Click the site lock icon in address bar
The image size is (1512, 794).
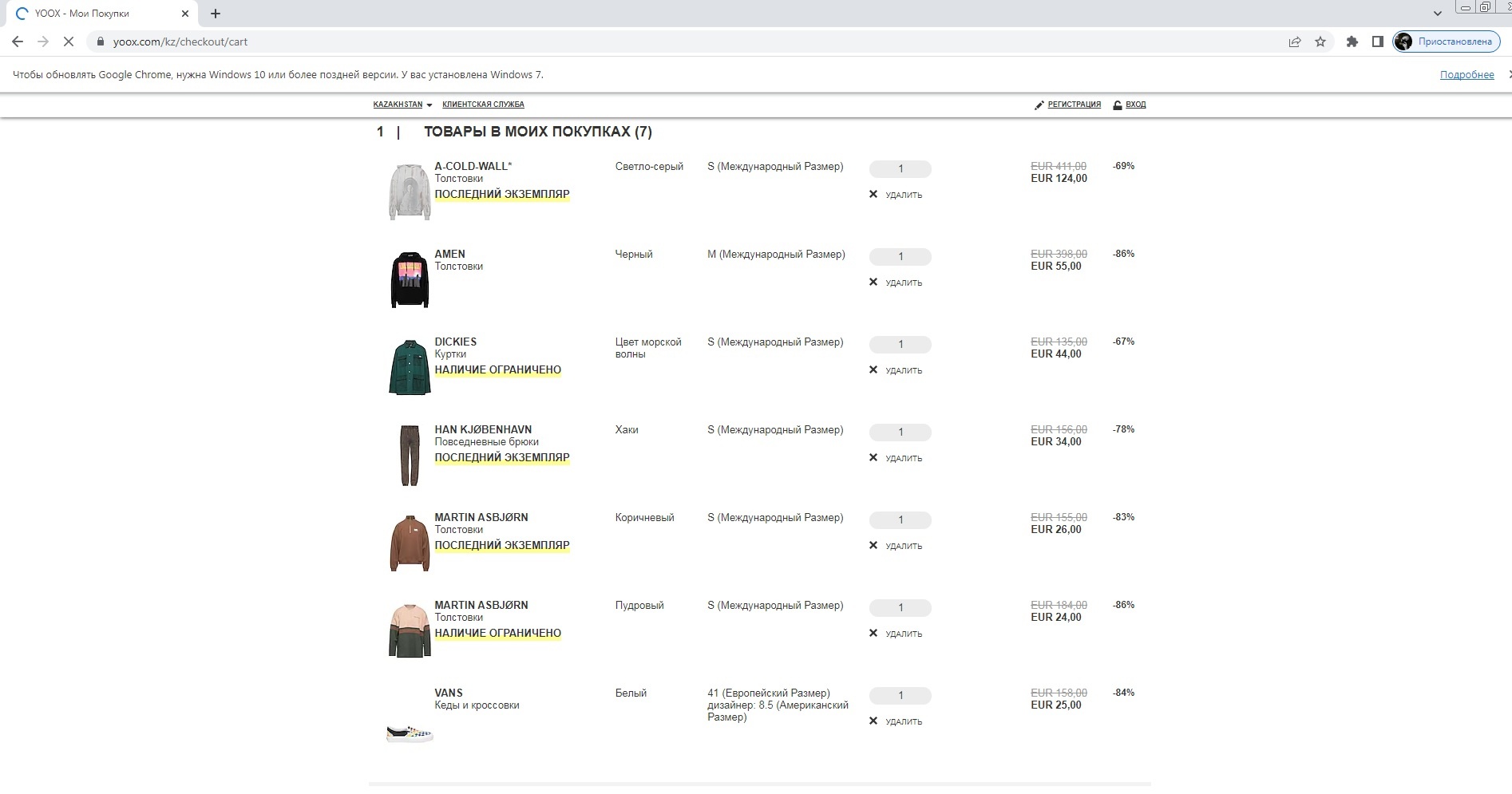click(x=100, y=41)
